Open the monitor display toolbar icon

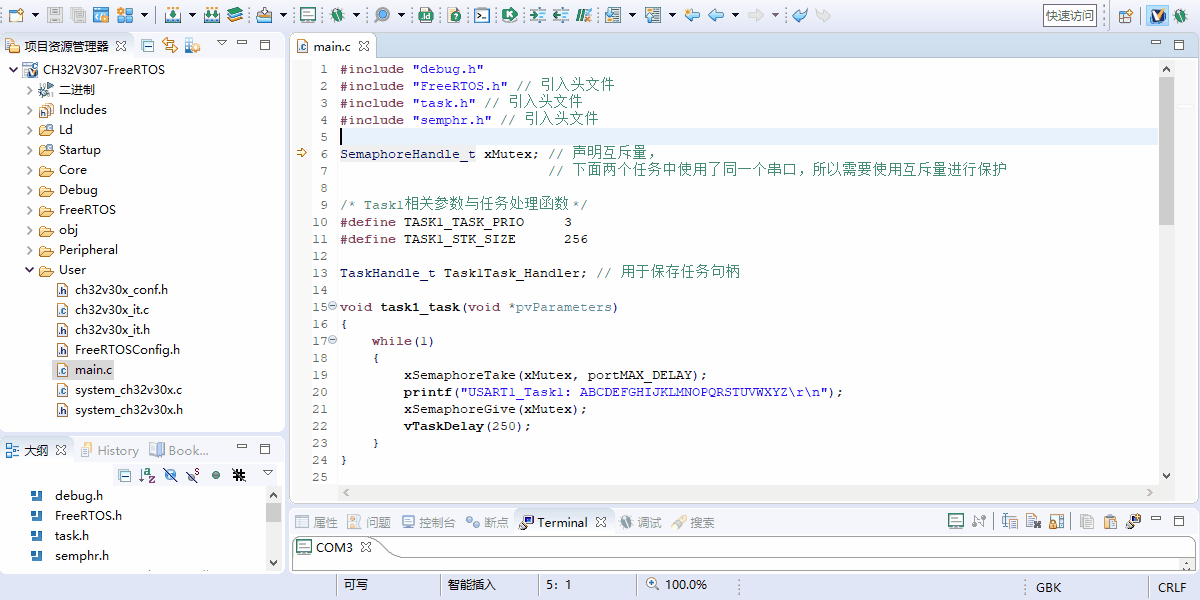[308, 15]
